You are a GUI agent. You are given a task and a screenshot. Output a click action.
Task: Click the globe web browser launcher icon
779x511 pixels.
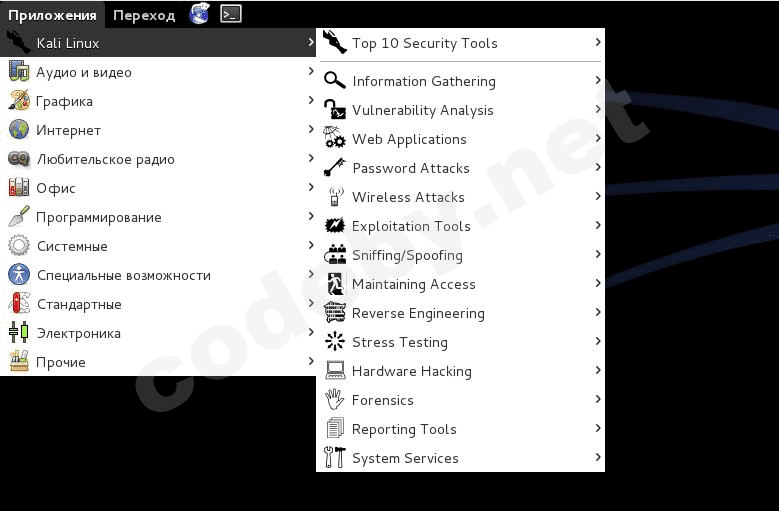[x=200, y=14]
